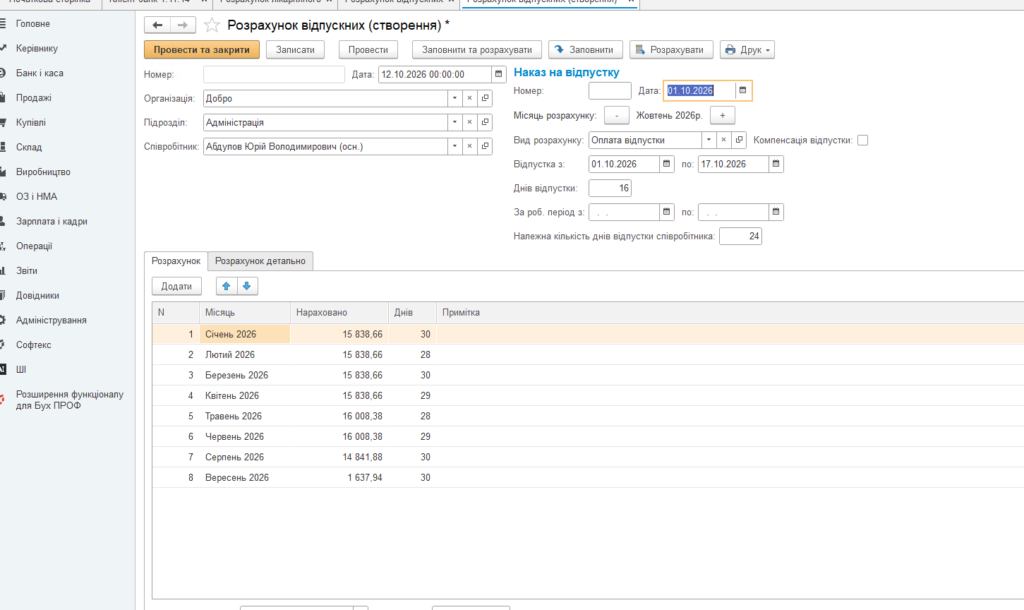Screen dimensions: 1024x610
Task: Toggle the Компенсація відпустки checkbox
Action: pyautogui.click(x=863, y=140)
